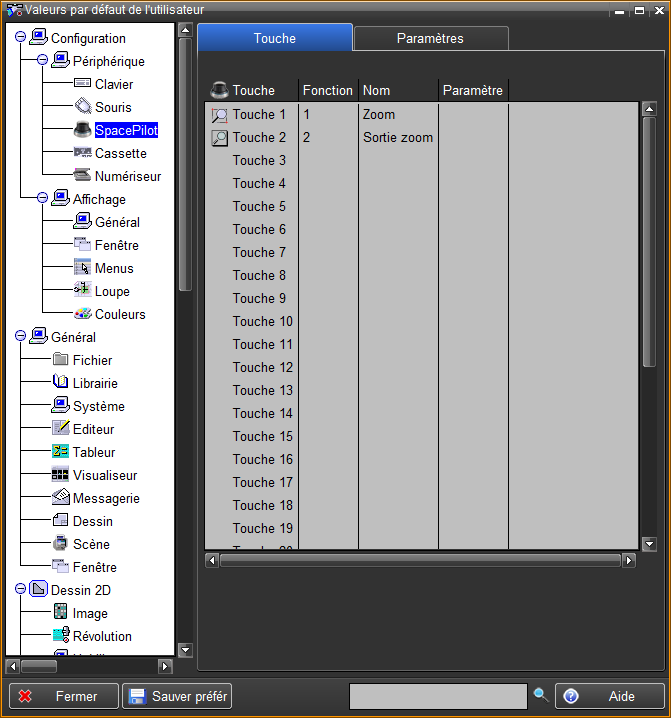Open the Tableur spreadsheet icon
Viewport: 671px width, 718px height.
60,452
